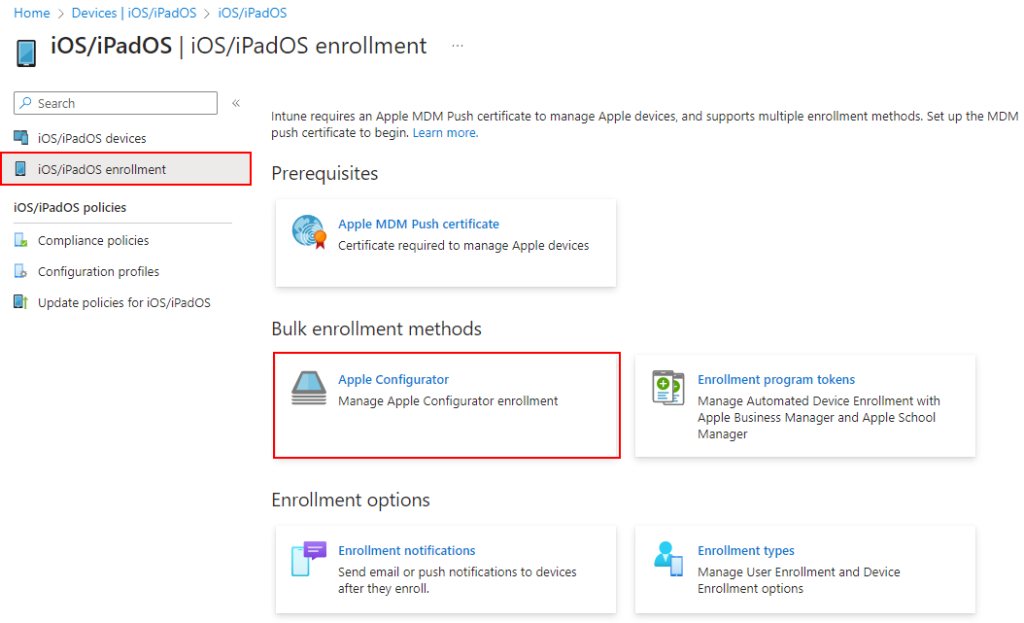Follow the Learn more link

pos(444,133)
